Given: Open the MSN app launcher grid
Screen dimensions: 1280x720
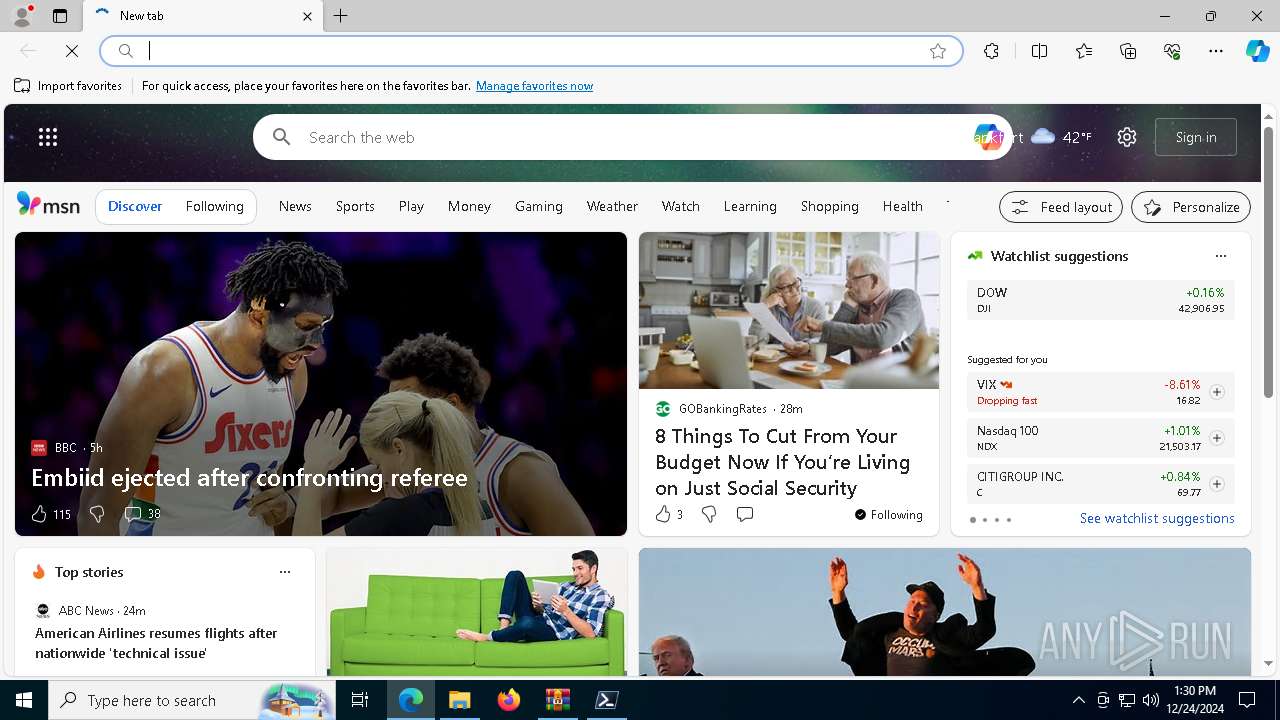Looking at the screenshot, I should click(x=48, y=137).
